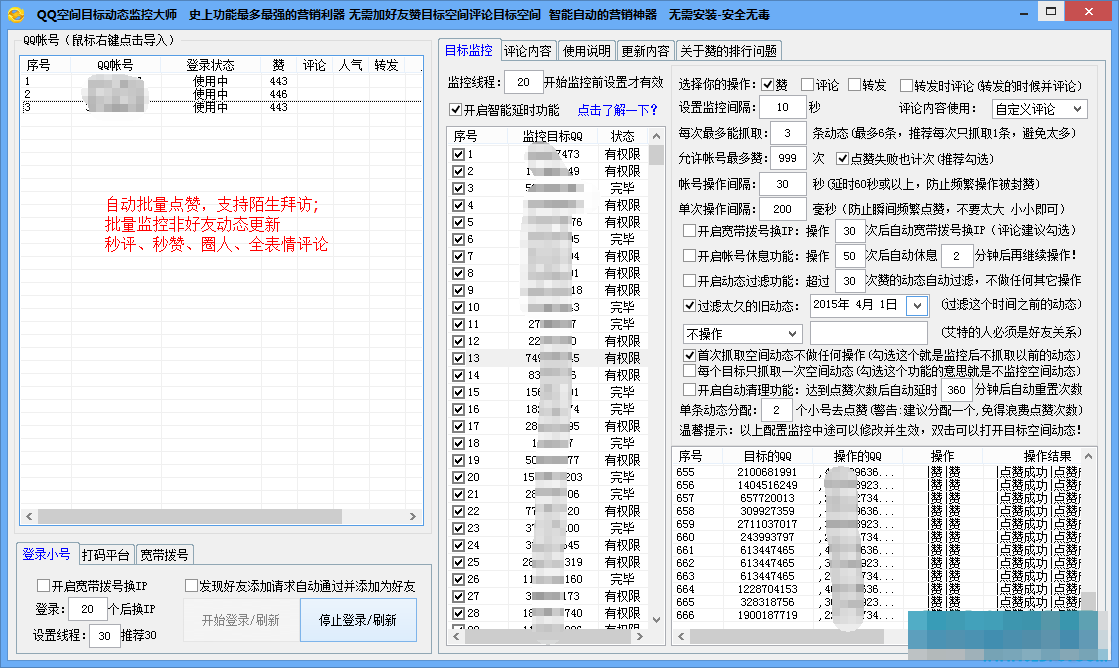Click the QQ account list horizontal scrollbar
This screenshot has height=668, width=1119.
click(x=190, y=516)
